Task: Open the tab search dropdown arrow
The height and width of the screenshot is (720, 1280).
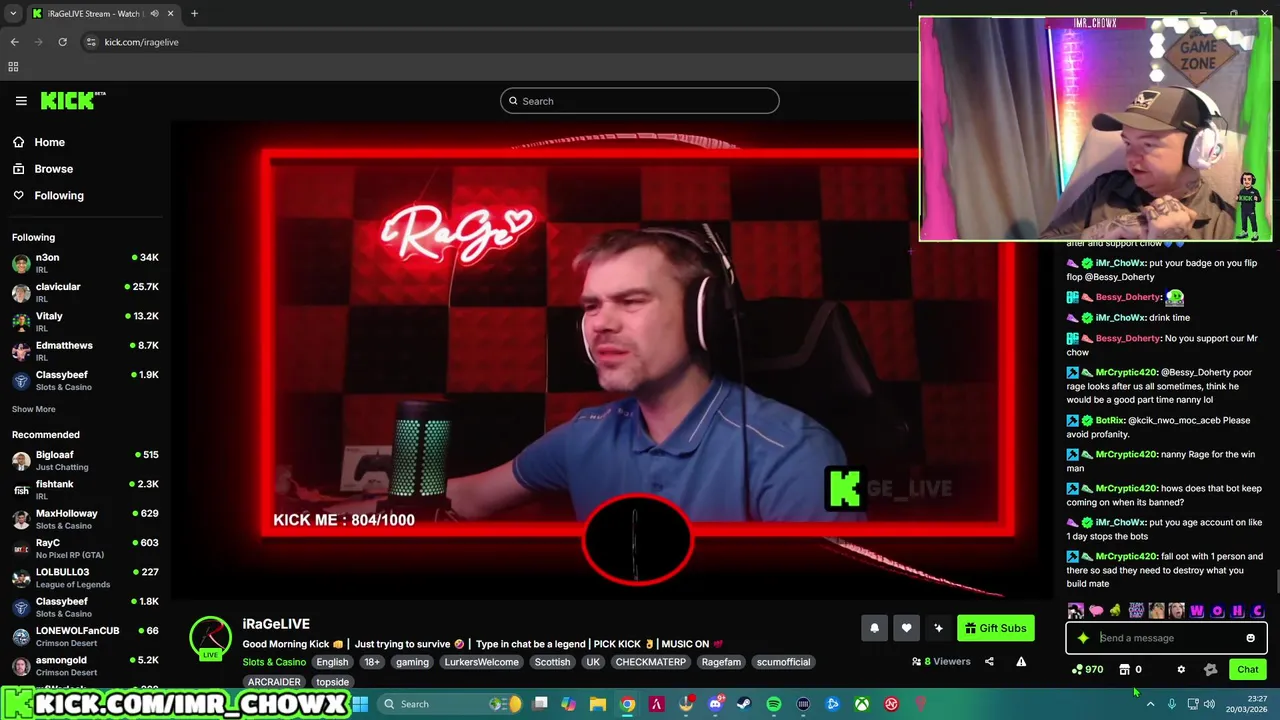Action: (x=13, y=14)
